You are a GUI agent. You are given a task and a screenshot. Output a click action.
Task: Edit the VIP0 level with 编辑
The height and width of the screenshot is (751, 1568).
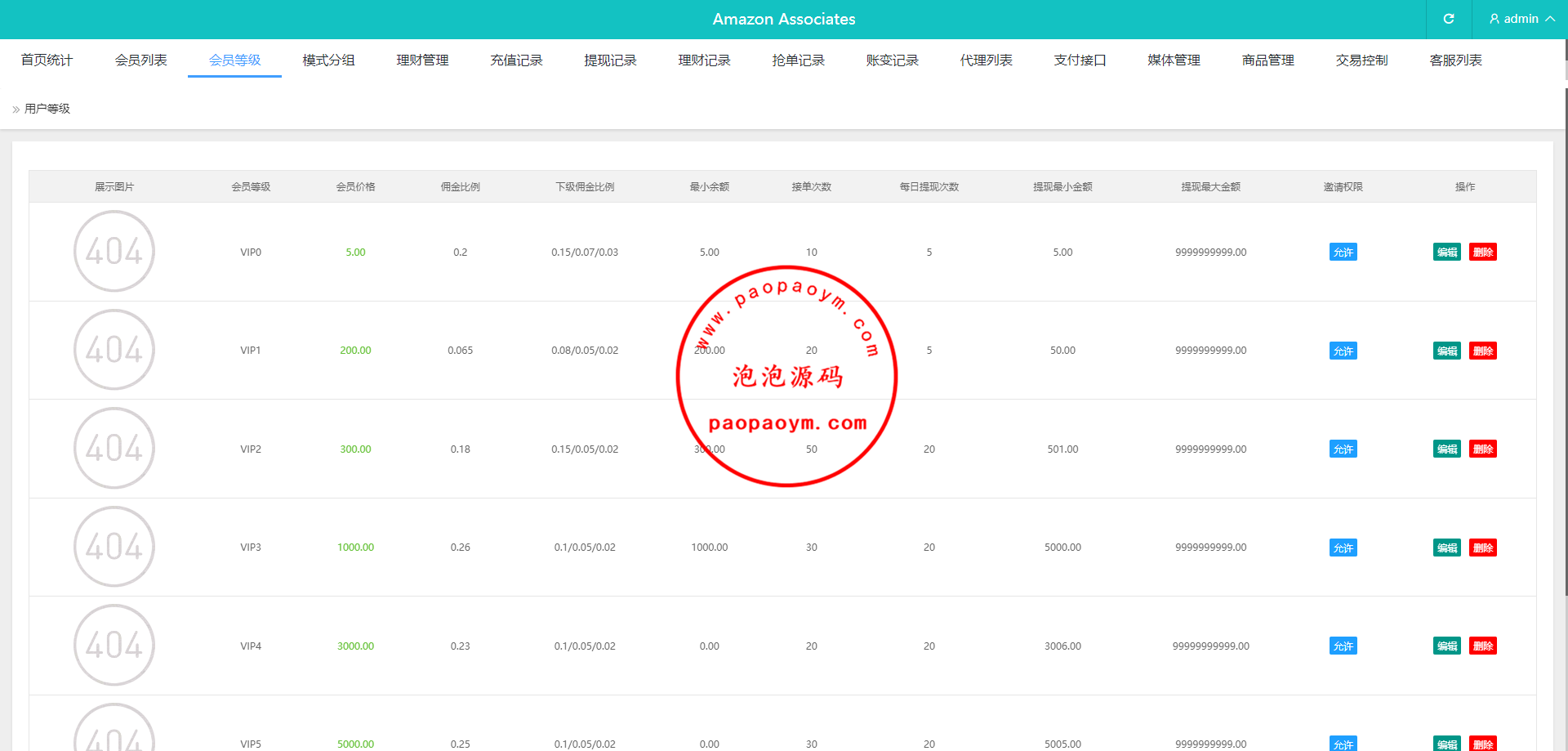[x=1447, y=252]
